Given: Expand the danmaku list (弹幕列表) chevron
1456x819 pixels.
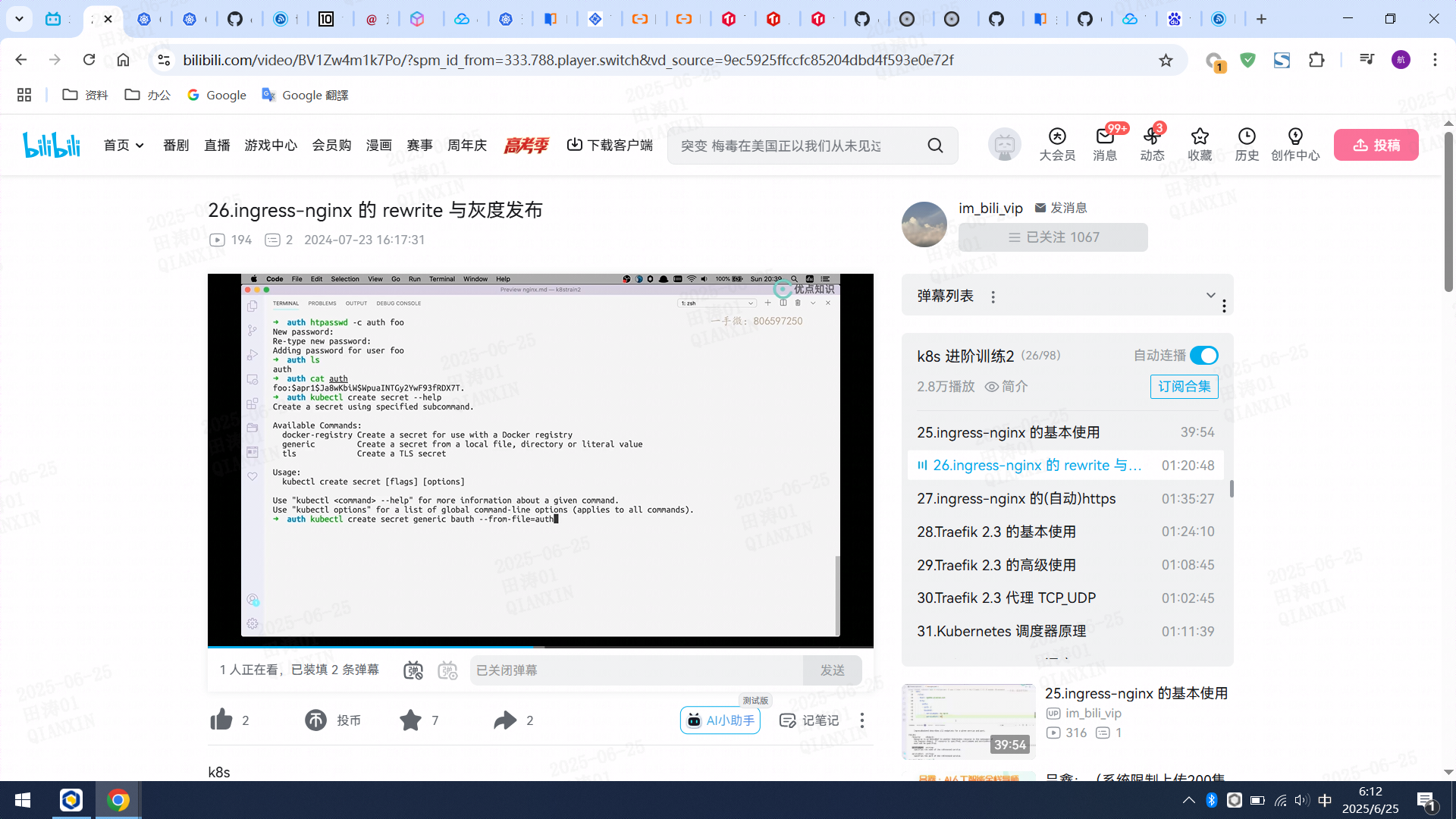Looking at the screenshot, I should [1210, 295].
